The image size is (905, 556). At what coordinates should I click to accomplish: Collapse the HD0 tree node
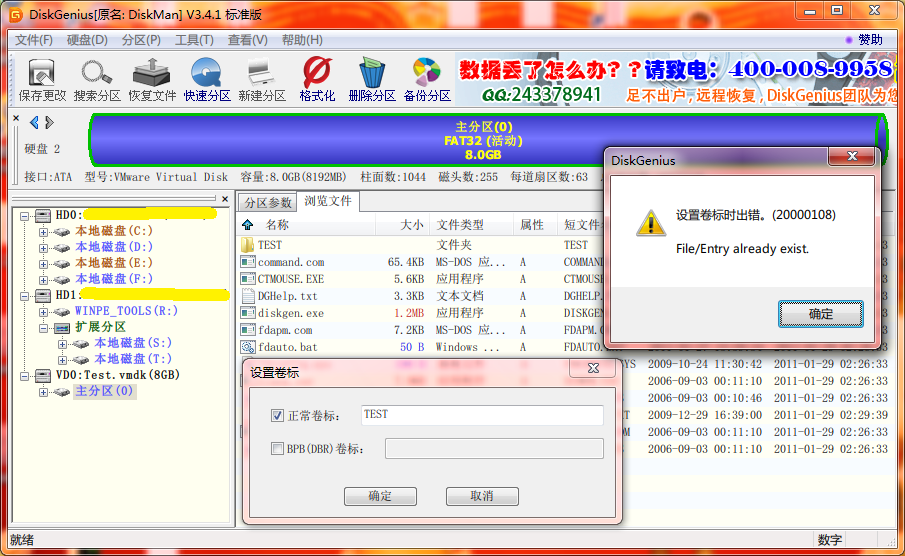(25, 216)
